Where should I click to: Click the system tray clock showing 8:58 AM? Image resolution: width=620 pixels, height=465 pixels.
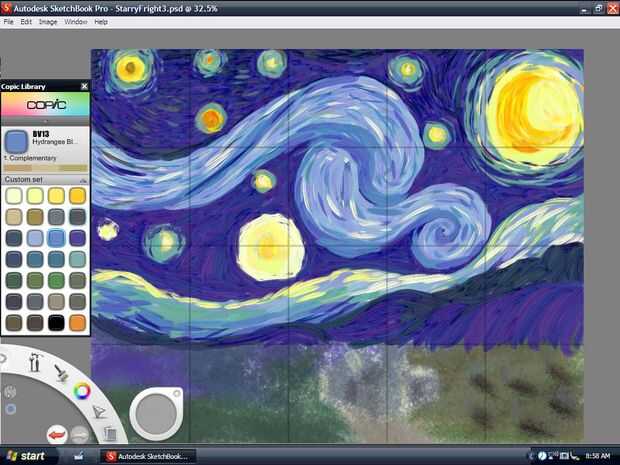coord(597,456)
